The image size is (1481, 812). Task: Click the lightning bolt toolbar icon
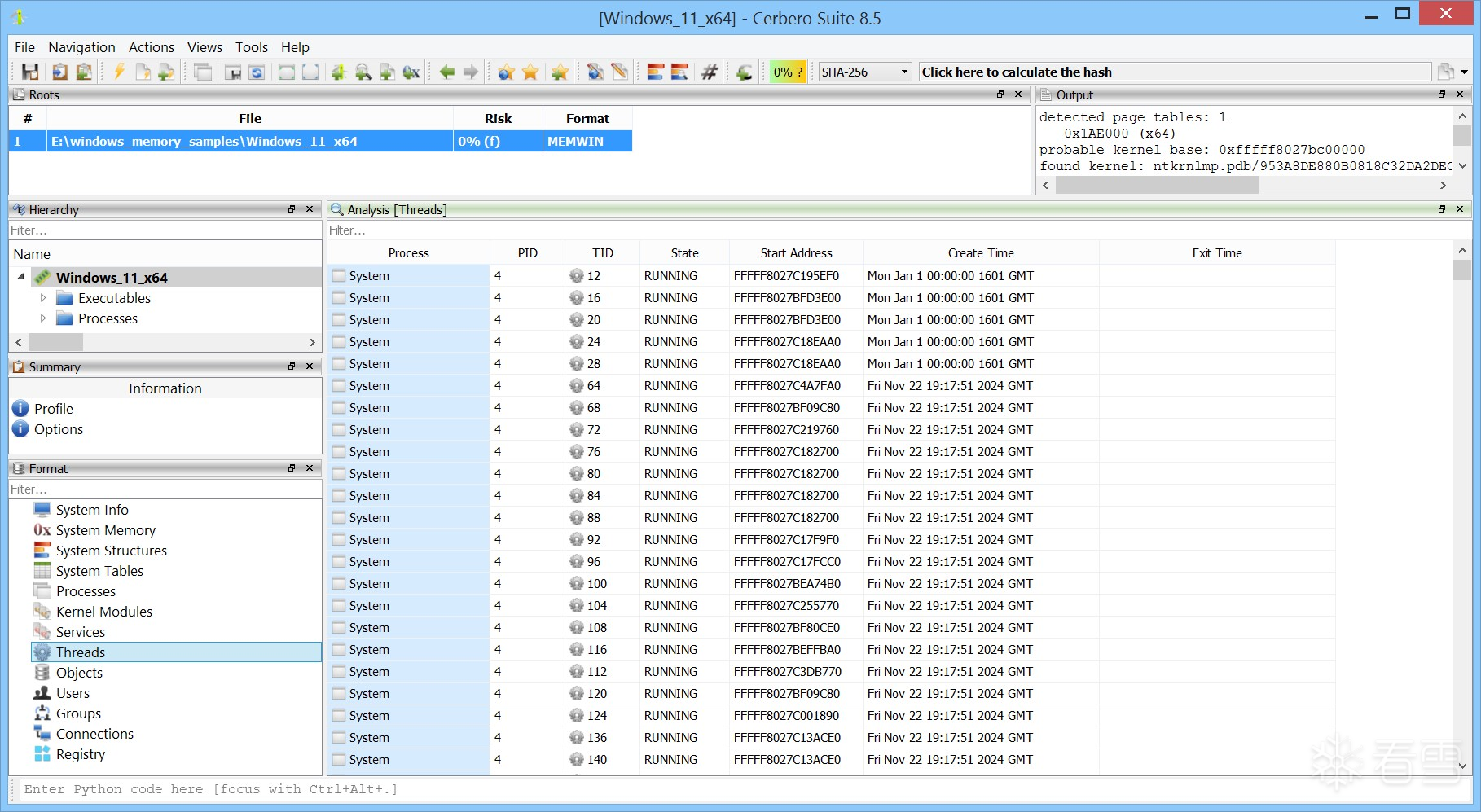tap(119, 72)
